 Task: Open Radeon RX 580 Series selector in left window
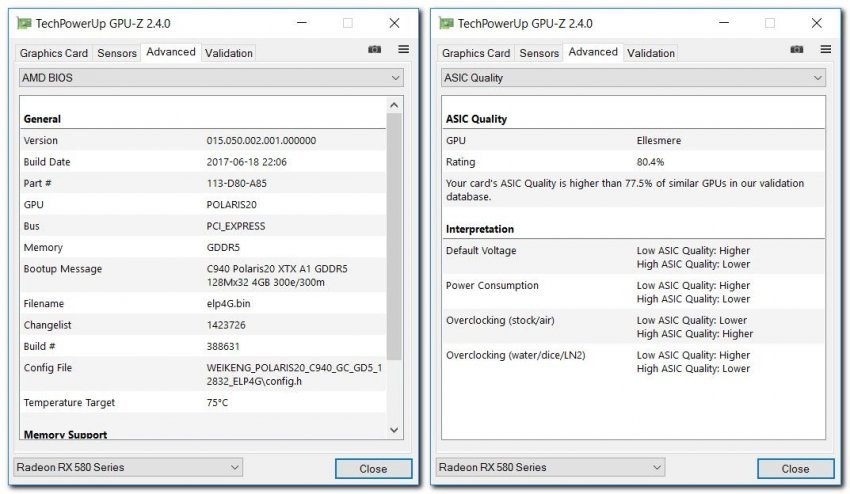tap(128, 467)
